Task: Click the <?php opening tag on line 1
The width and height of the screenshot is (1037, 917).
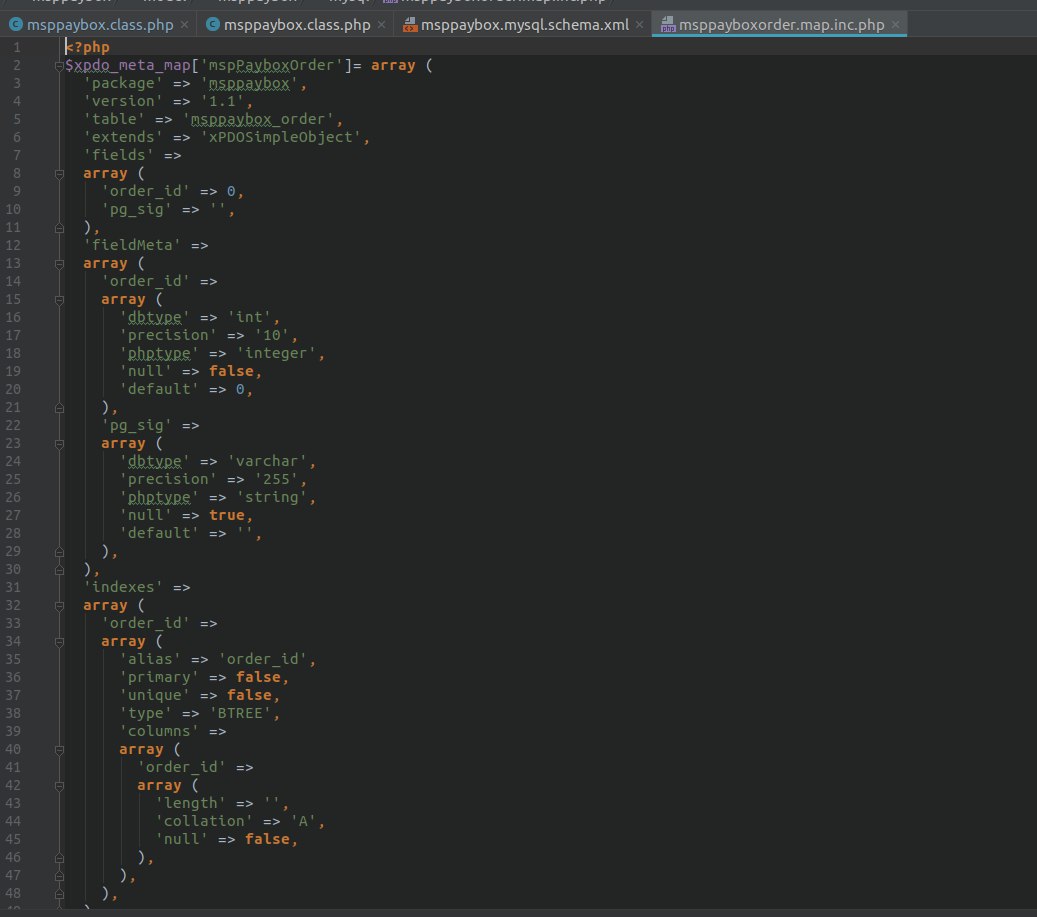Action: click(87, 48)
